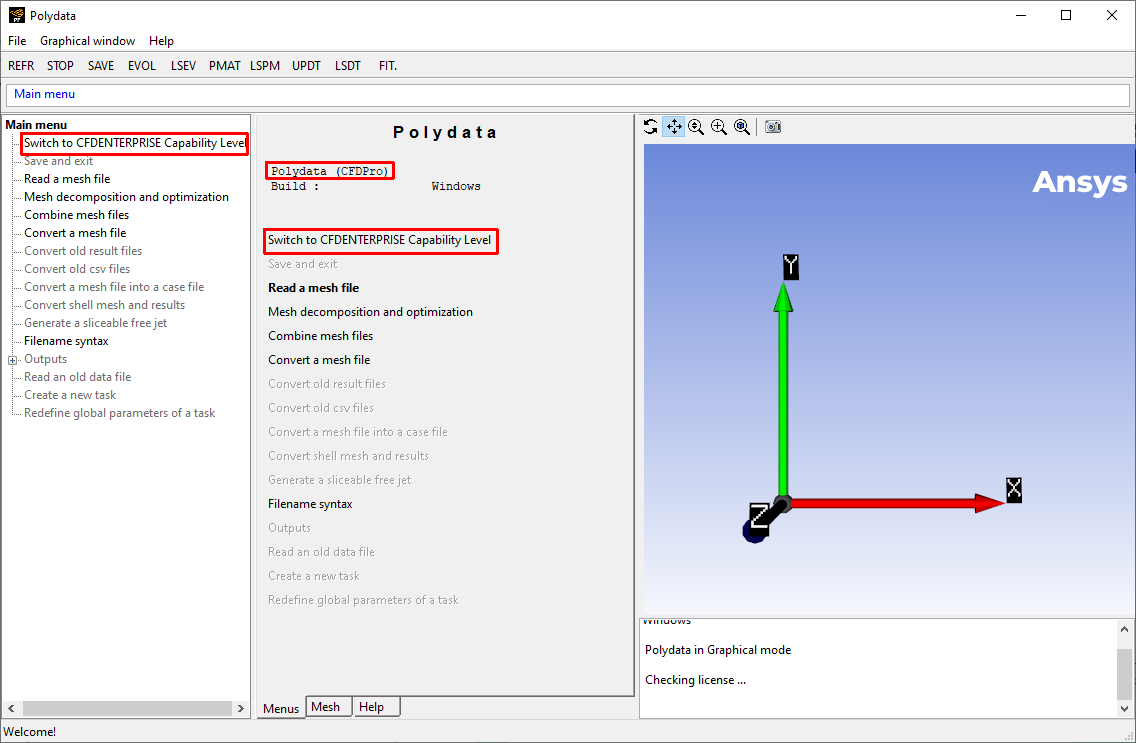Activate the pan (translate) tool
Viewport: 1136px width, 743px height.
[x=673, y=126]
